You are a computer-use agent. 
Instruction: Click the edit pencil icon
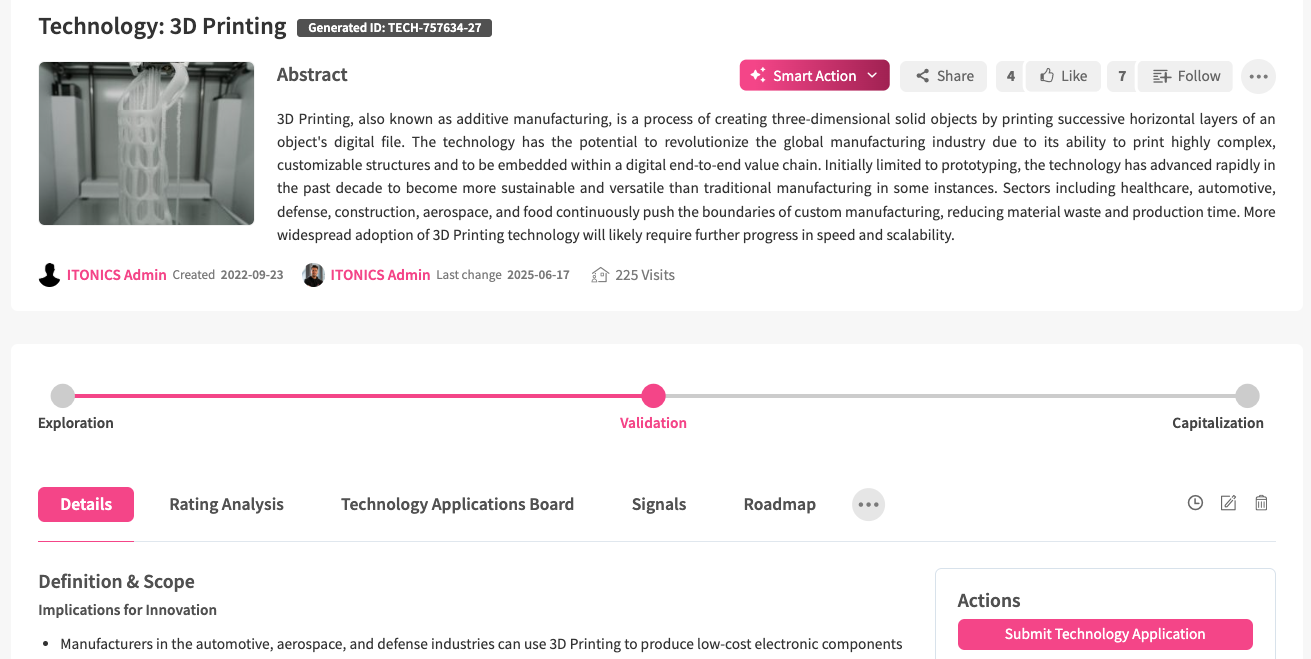[1229, 503]
